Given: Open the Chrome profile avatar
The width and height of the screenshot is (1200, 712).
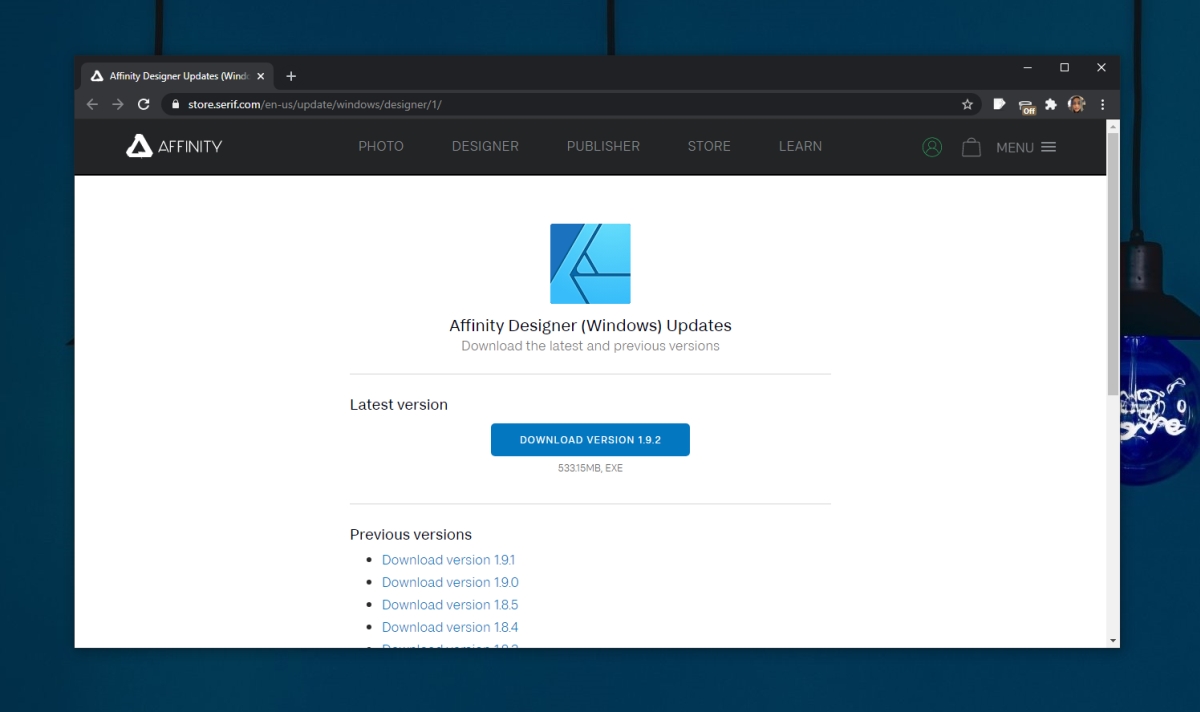Looking at the screenshot, I should (1077, 104).
